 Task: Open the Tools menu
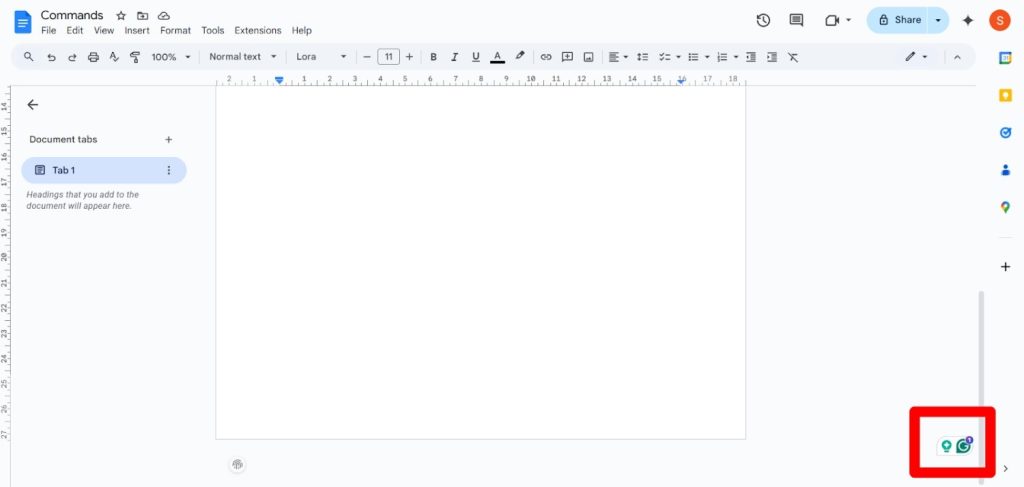pos(213,31)
